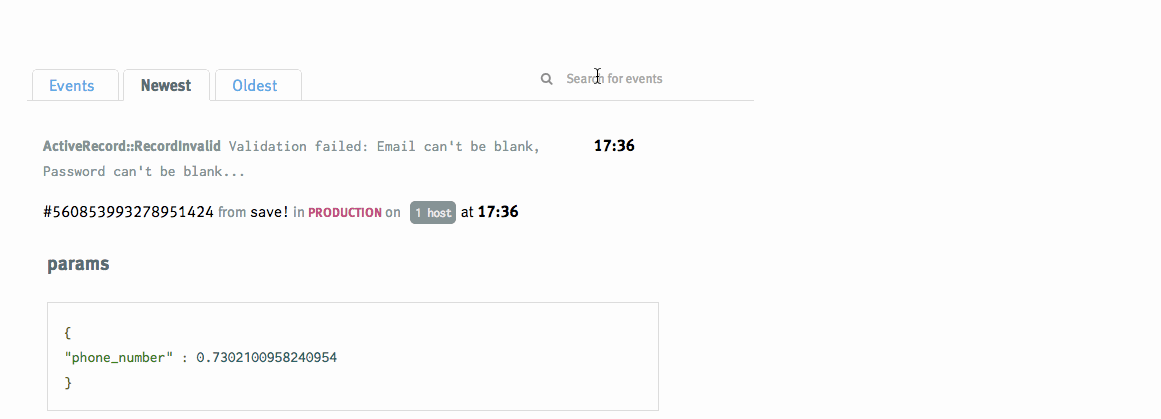Click the '1 host' badge
Viewport: 1161px width, 419px height.
pyautogui.click(x=433, y=213)
